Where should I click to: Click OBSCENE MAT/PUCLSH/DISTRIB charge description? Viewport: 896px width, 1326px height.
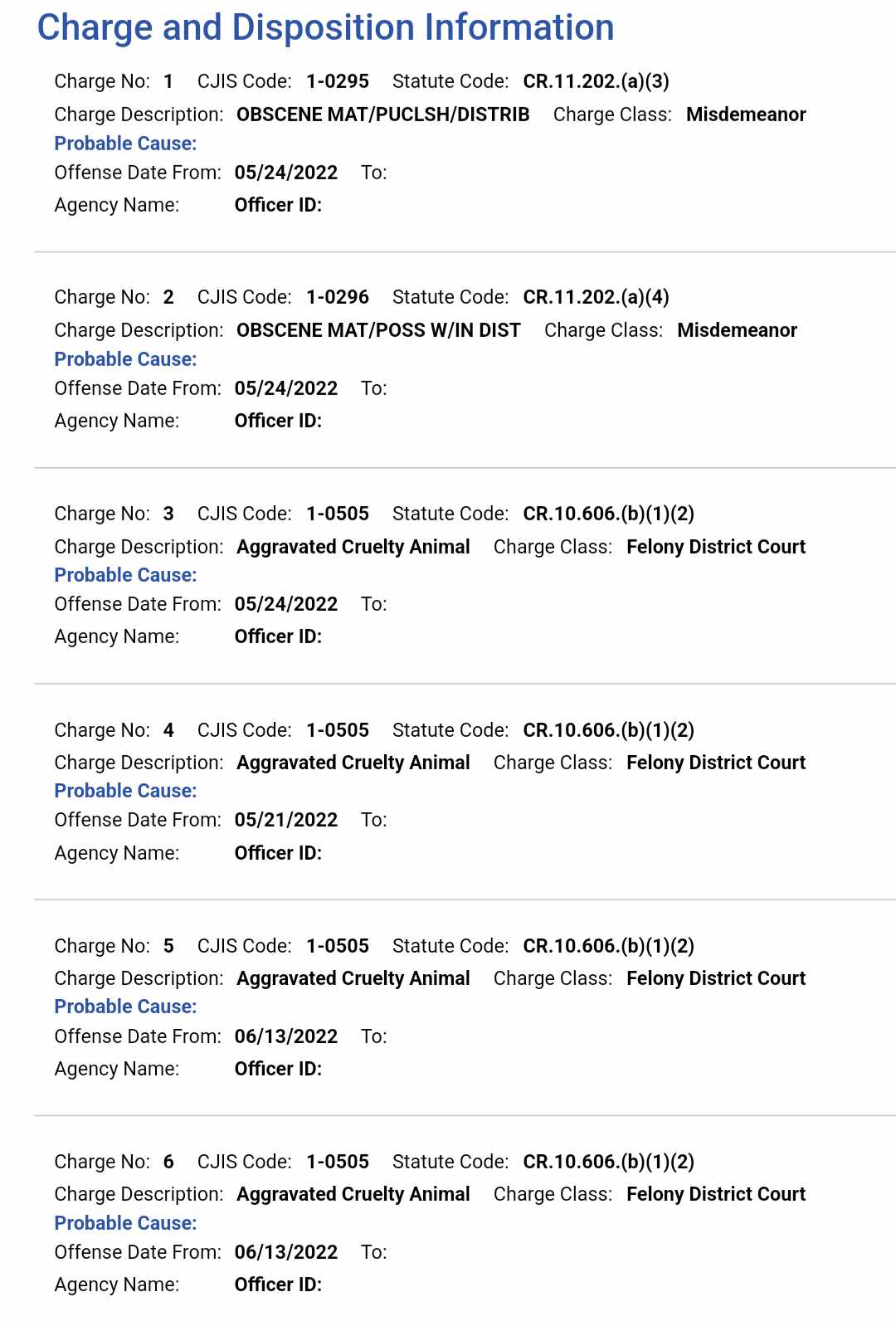382,115
